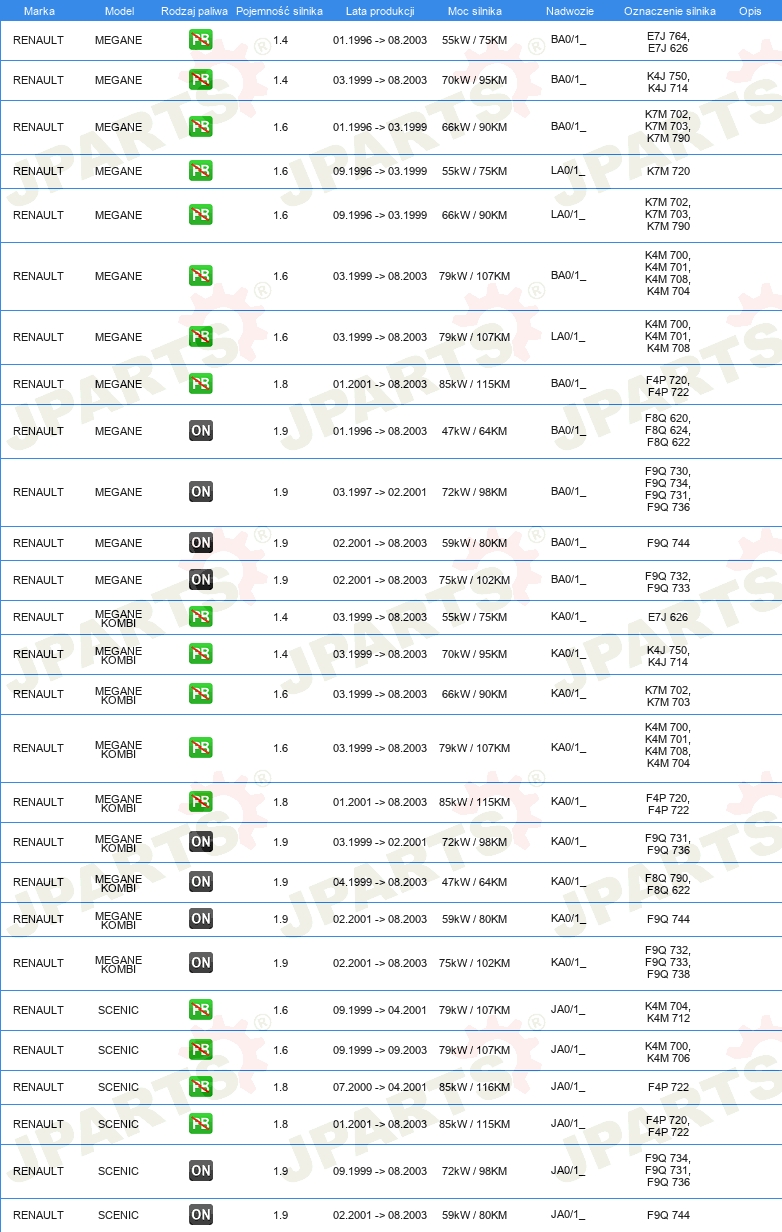The width and height of the screenshot is (782, 1232).
Task: Click the Nadwozie column header
Action: [569, 11]
